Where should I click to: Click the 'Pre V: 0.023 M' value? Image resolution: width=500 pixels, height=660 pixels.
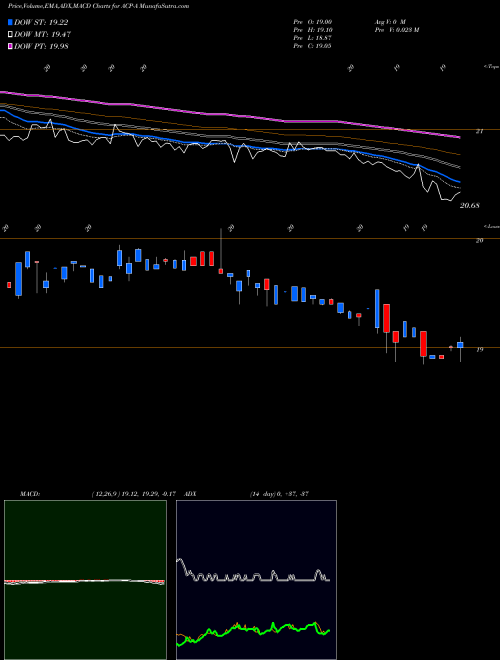pyautogui.click(x=397, y=30)
